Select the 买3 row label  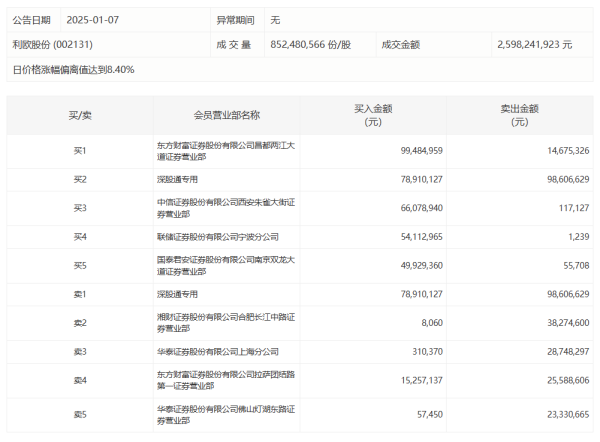tap(80, 208)
